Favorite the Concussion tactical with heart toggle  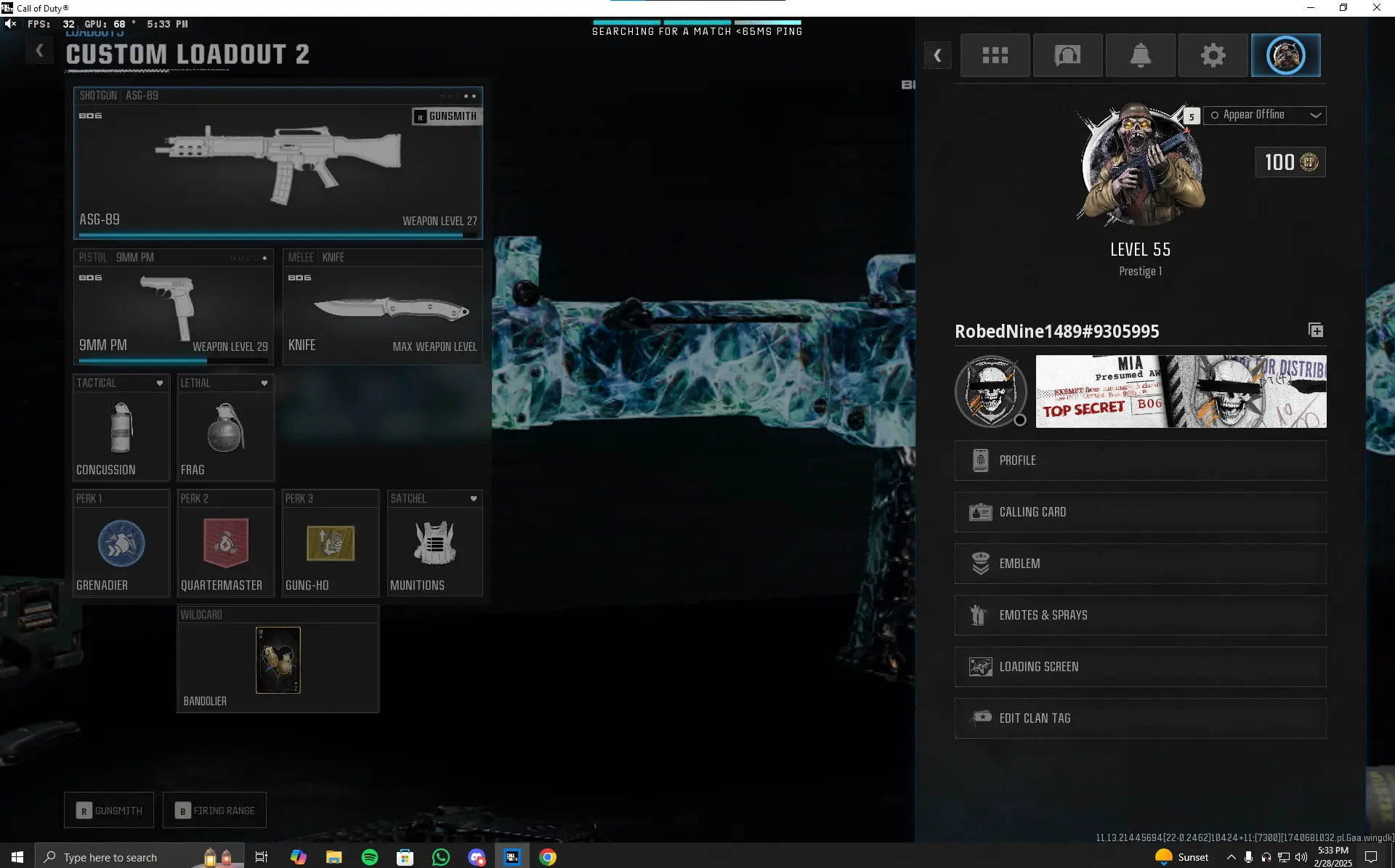click(161, 383)
